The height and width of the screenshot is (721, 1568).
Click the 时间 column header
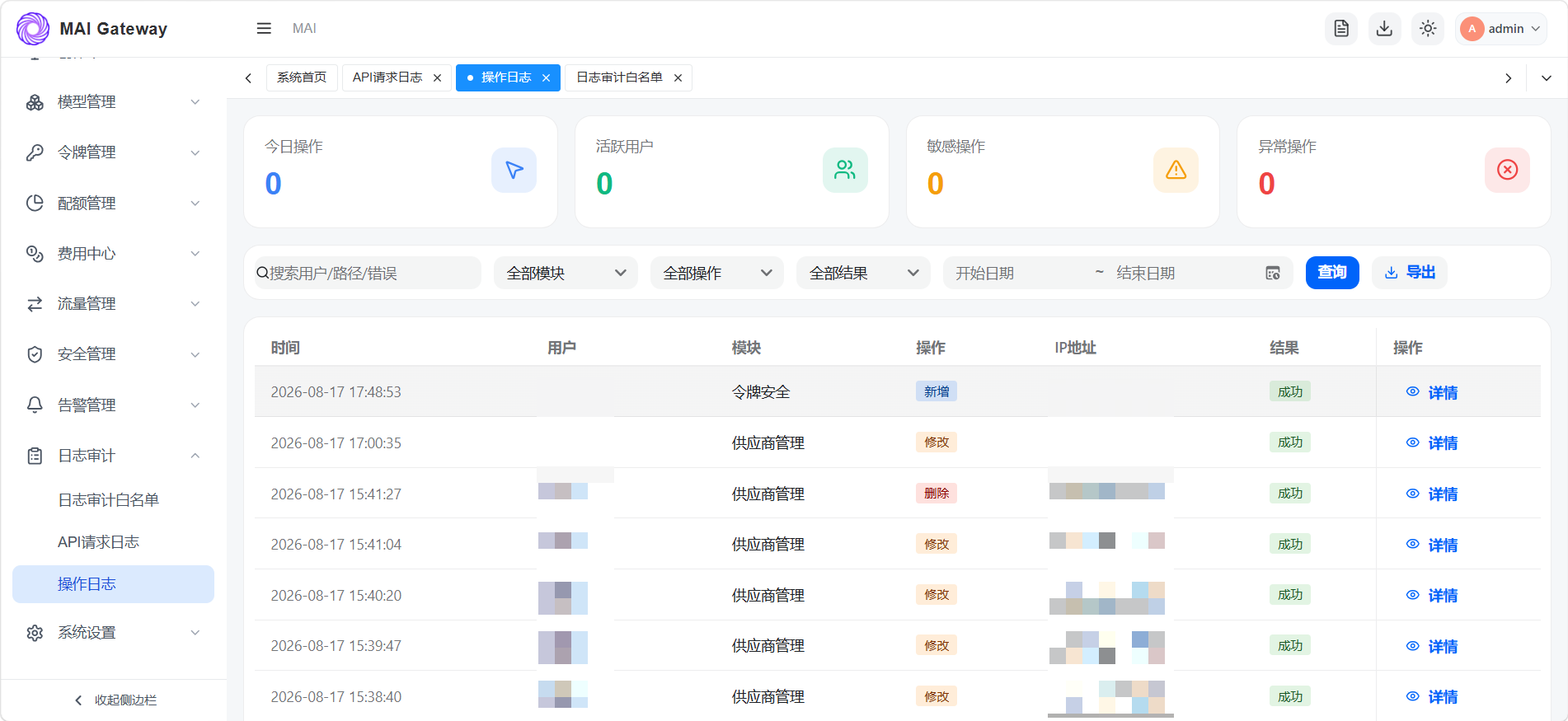tap(285, 348)
